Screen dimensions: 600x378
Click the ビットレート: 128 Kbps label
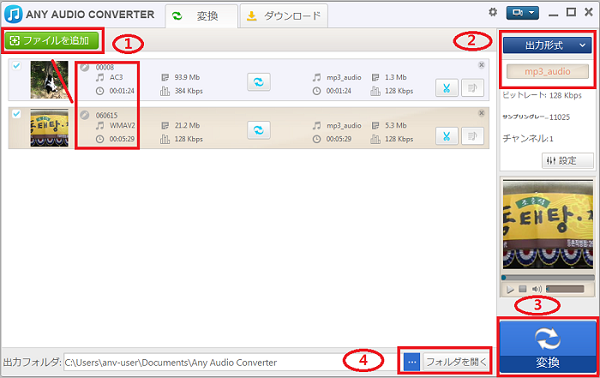click(542, 95)
